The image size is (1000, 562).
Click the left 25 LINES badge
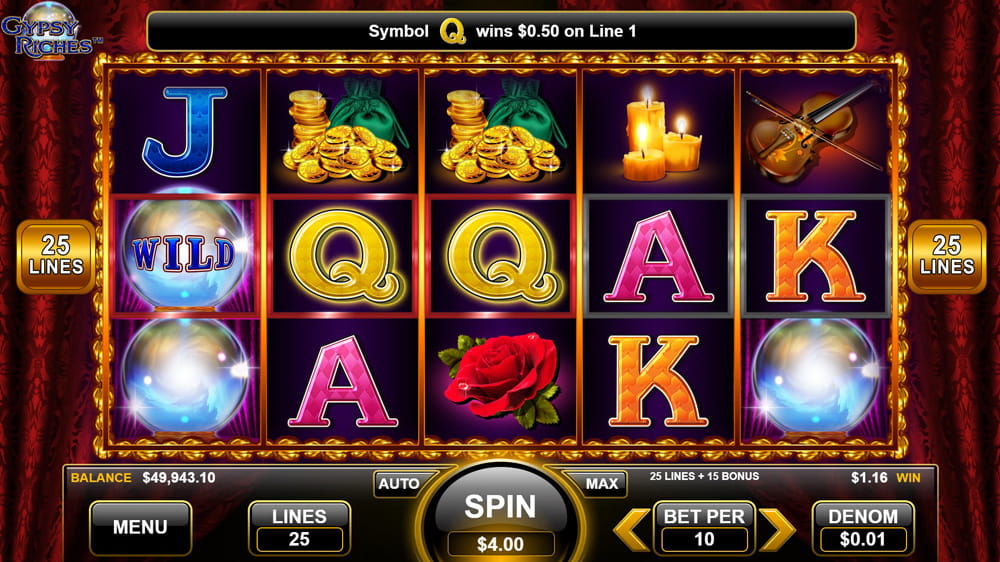(56, 256)
